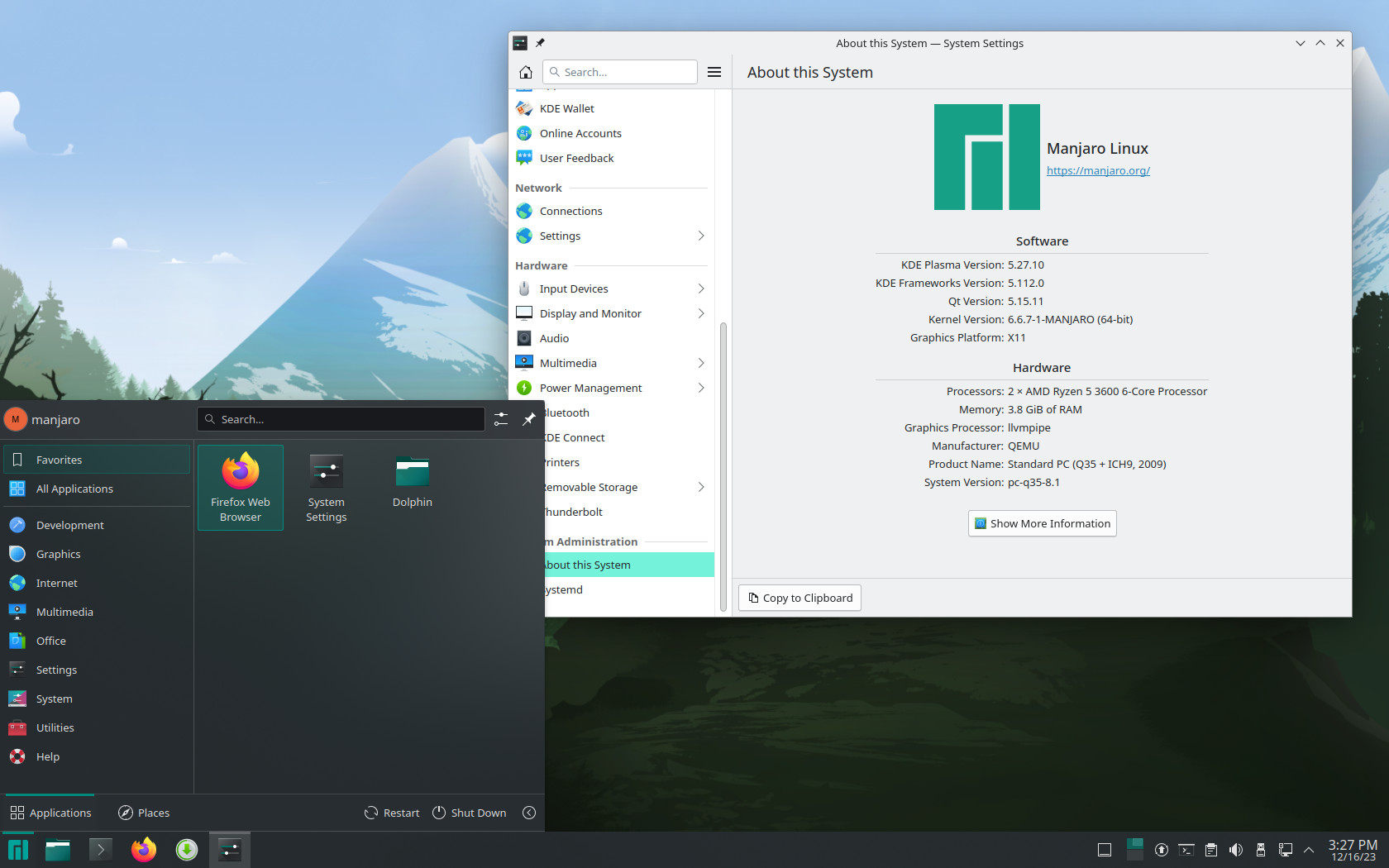Open the Yakuake terminal tray icon

coord(1186,850)
